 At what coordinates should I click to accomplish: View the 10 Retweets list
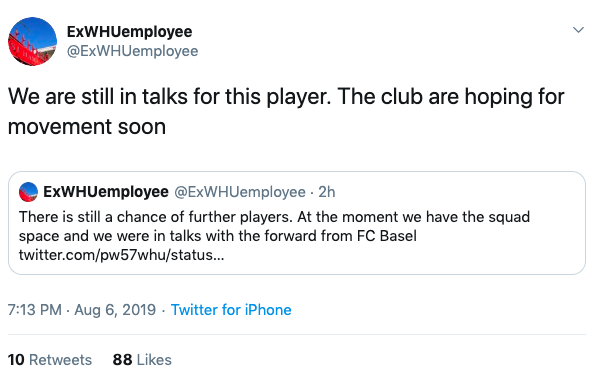[50, 360]
